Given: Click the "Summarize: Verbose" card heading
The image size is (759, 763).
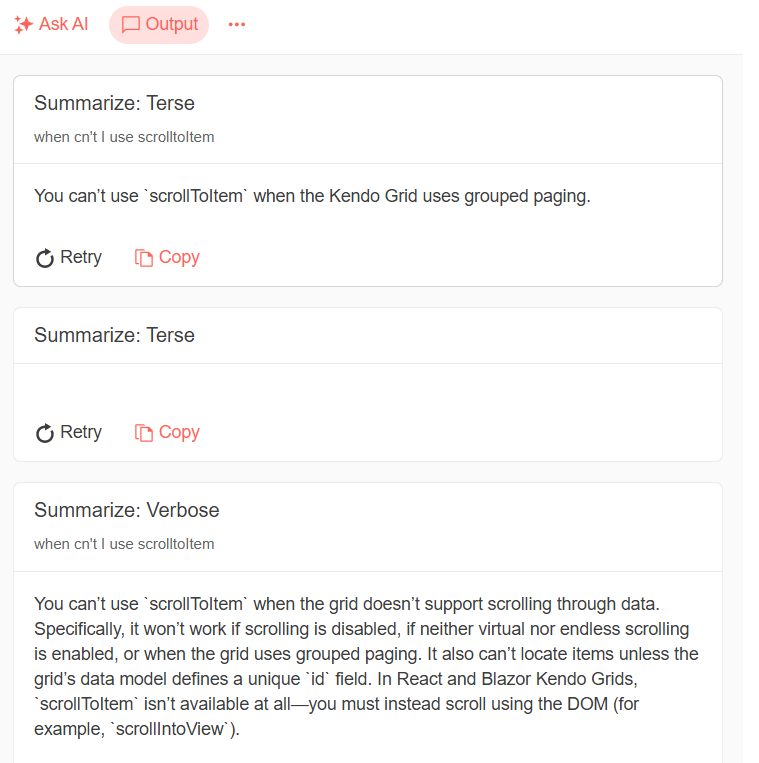Looking at the screenshot, I should [126, 511].
